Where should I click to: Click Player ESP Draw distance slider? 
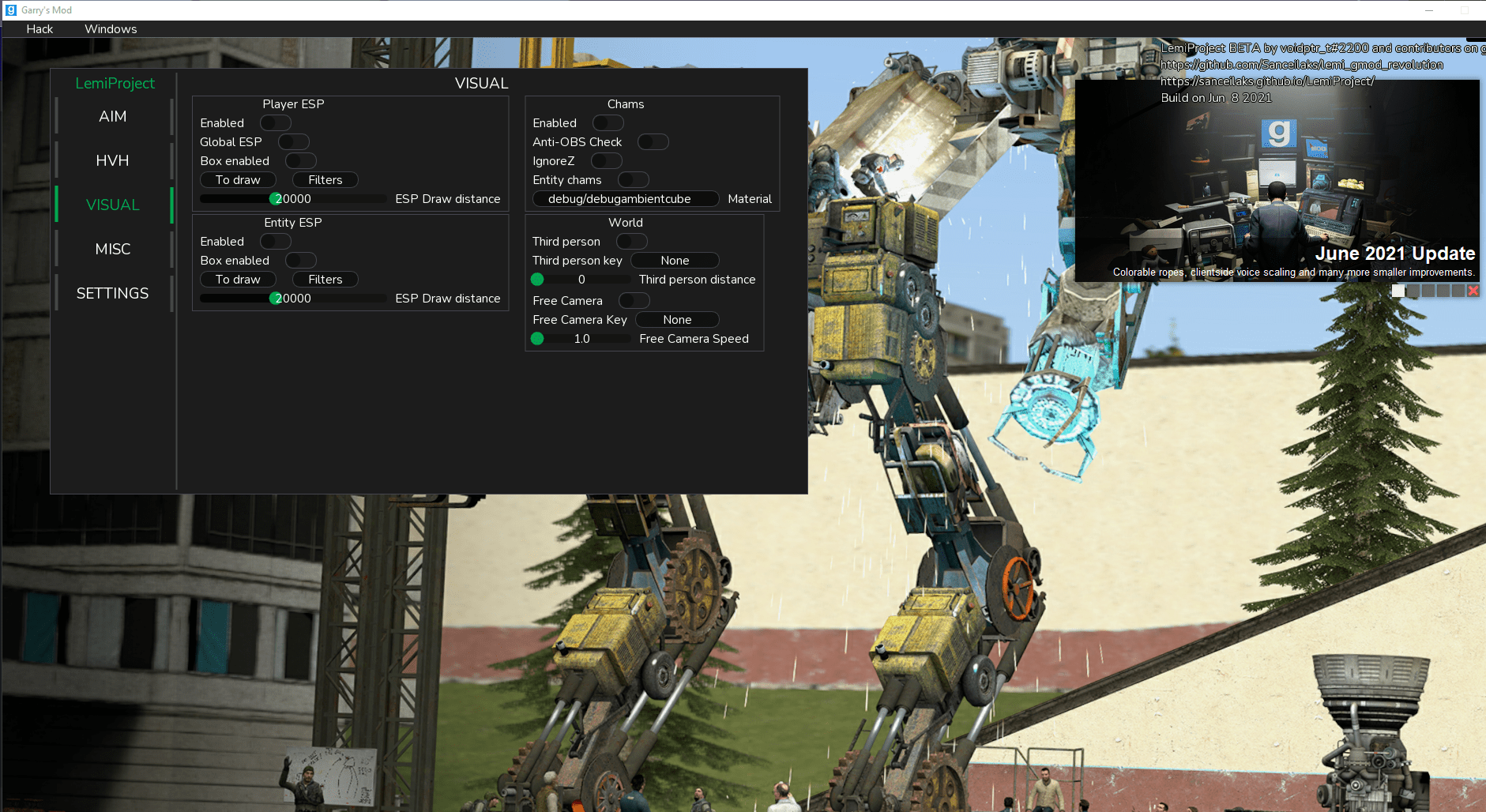[293, 199]
